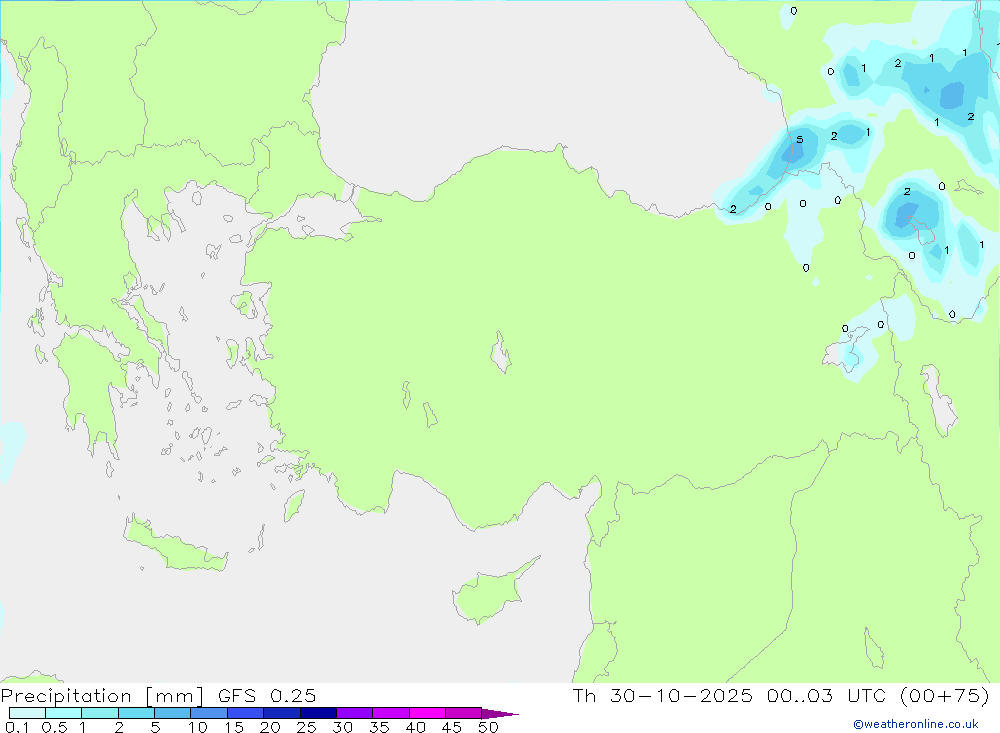Select the 0.5–1 mm legend color swatch
Image resolution: width=1000 pixels, height=733 pixels.
point(64,713)
